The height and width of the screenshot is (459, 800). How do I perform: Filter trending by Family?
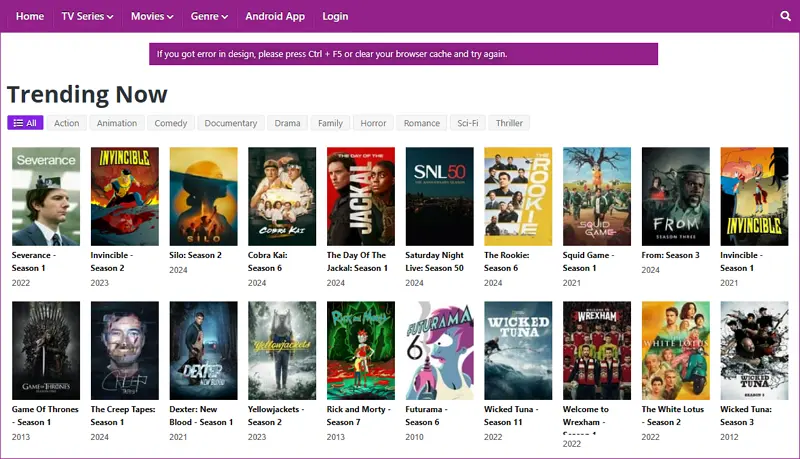331,123
